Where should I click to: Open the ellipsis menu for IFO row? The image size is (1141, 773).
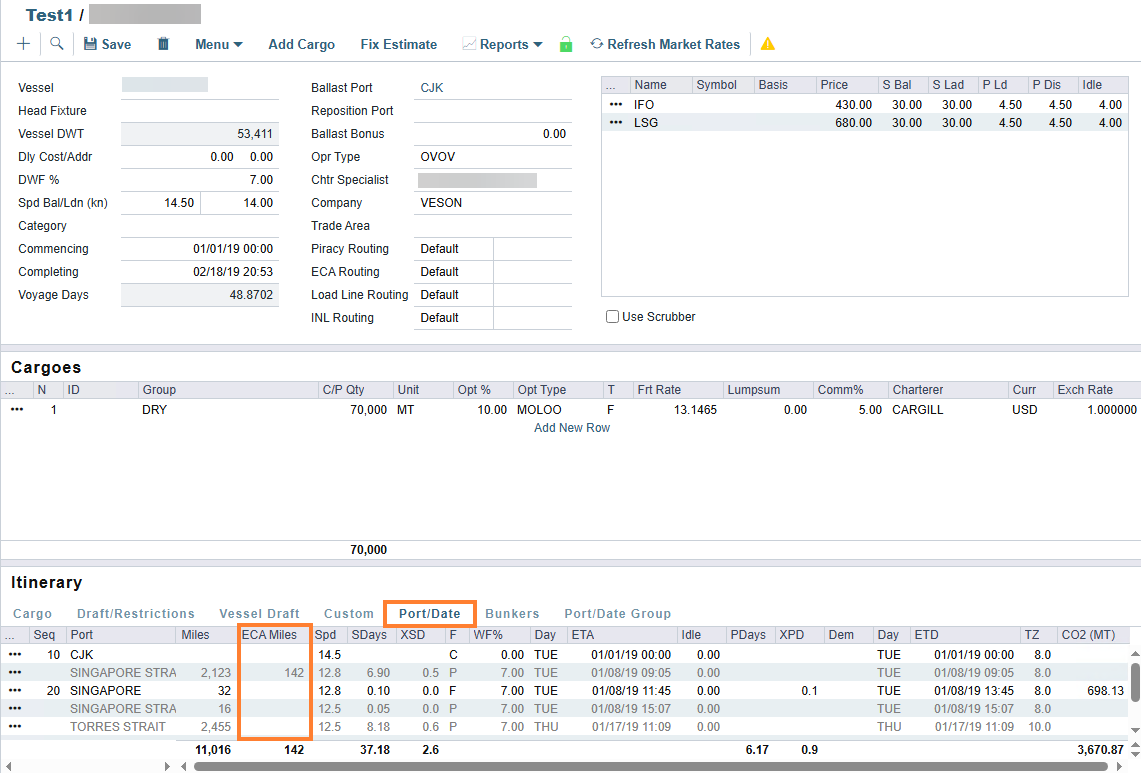pos(616,104)
